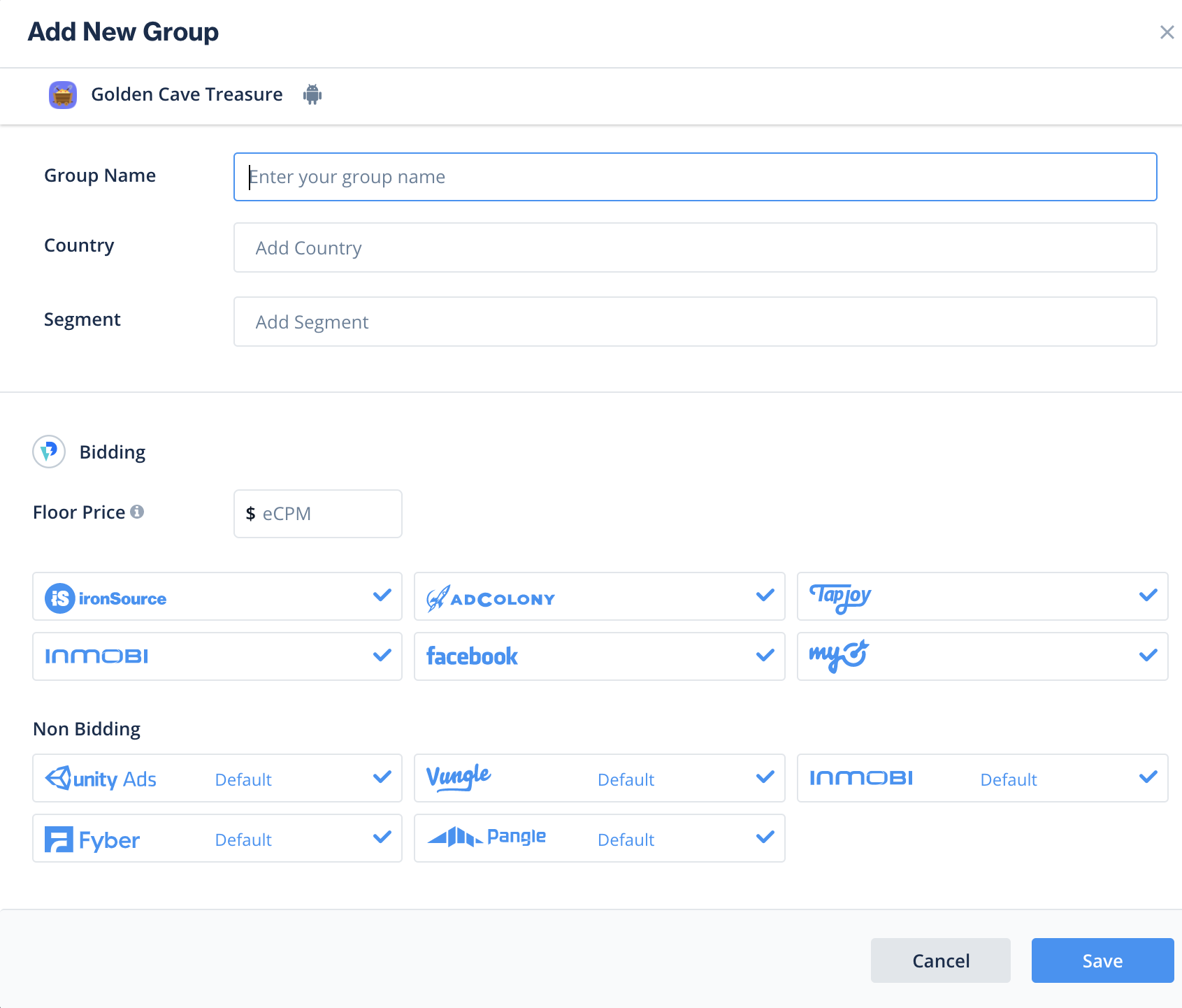Click the Floor Price info icon

[138, 512]
